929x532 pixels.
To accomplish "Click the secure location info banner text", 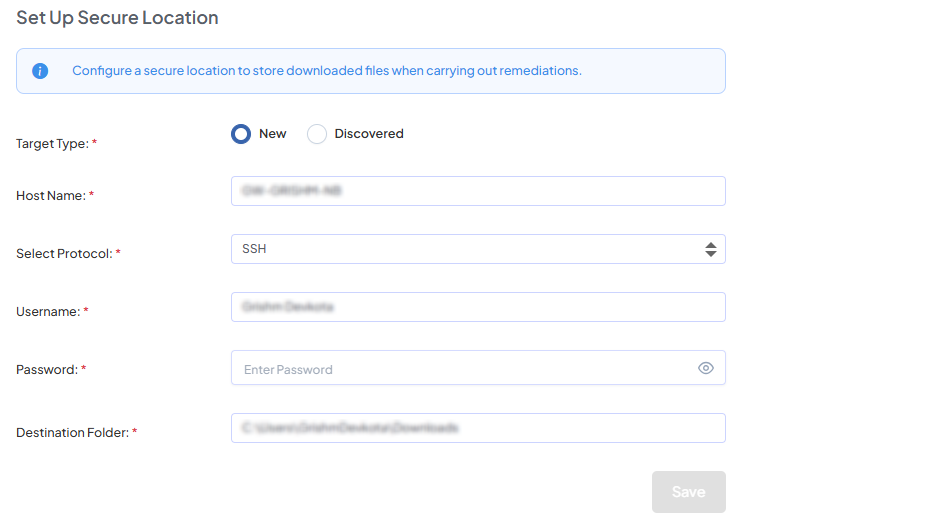I will pos(326,71).
